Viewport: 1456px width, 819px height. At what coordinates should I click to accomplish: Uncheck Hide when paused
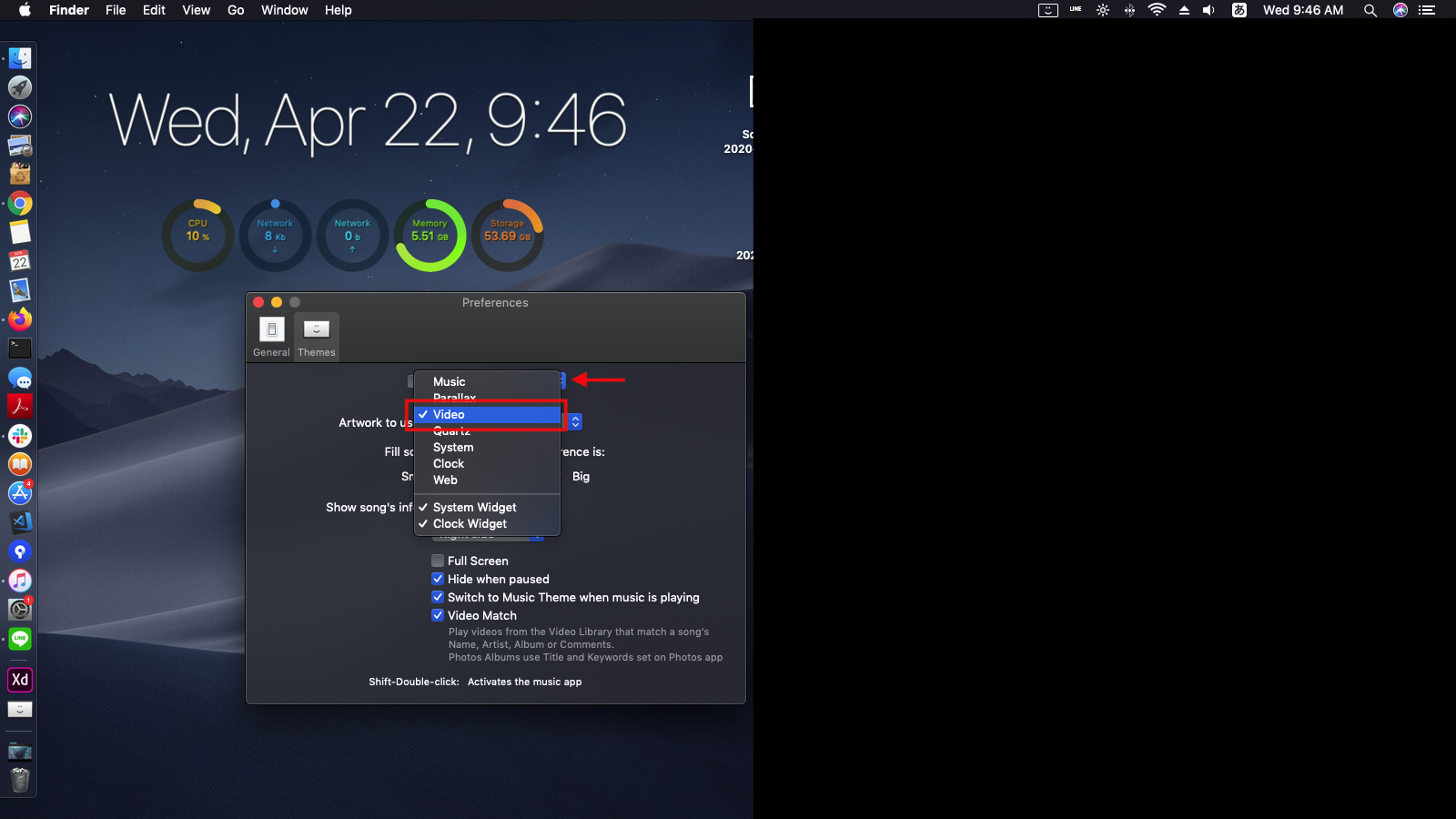pos(438,579)
